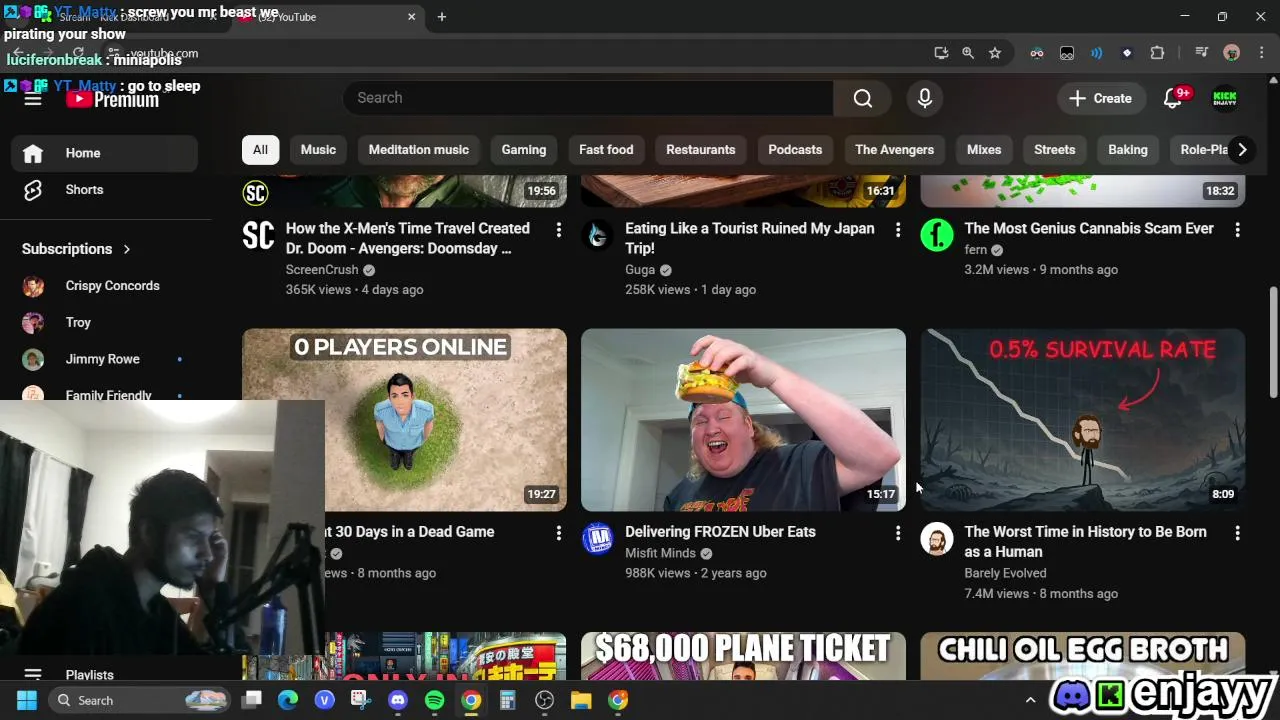Select the Baking chip
The height and width of the screenshot is (720, 1280).
(x=1128, y=150)
